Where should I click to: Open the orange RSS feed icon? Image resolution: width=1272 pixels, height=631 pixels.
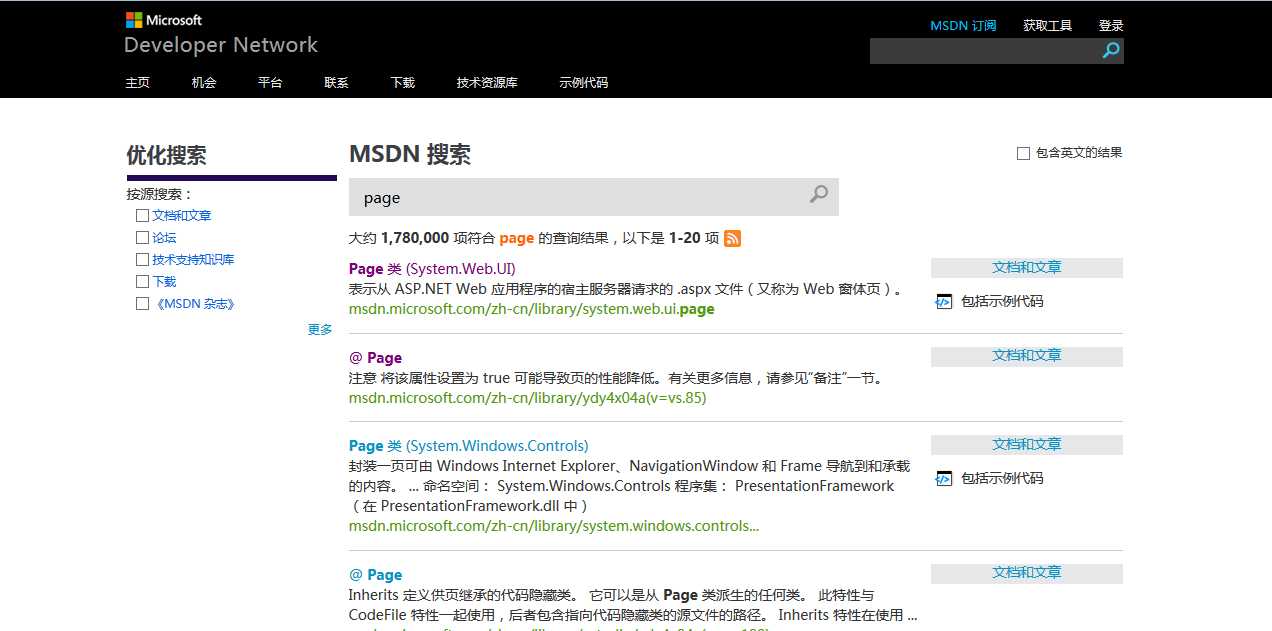click(733, 238)
